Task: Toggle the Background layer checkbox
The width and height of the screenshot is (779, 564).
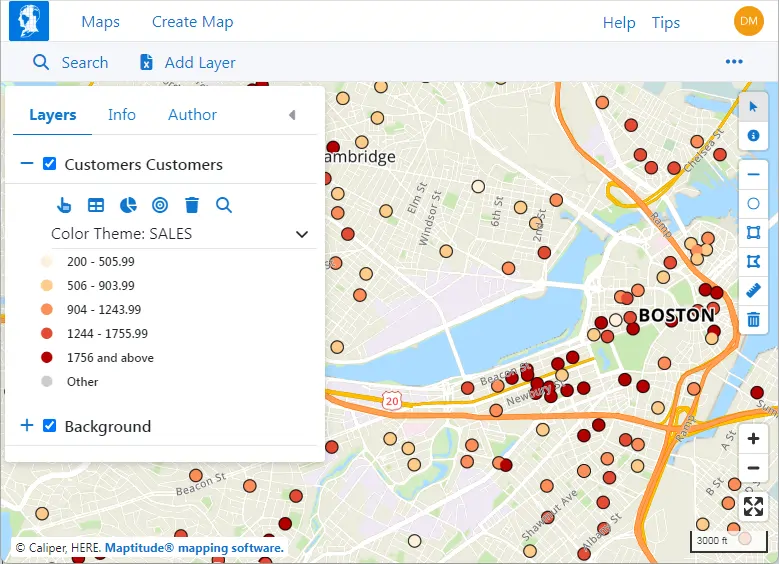Action: tap(49, 426)
